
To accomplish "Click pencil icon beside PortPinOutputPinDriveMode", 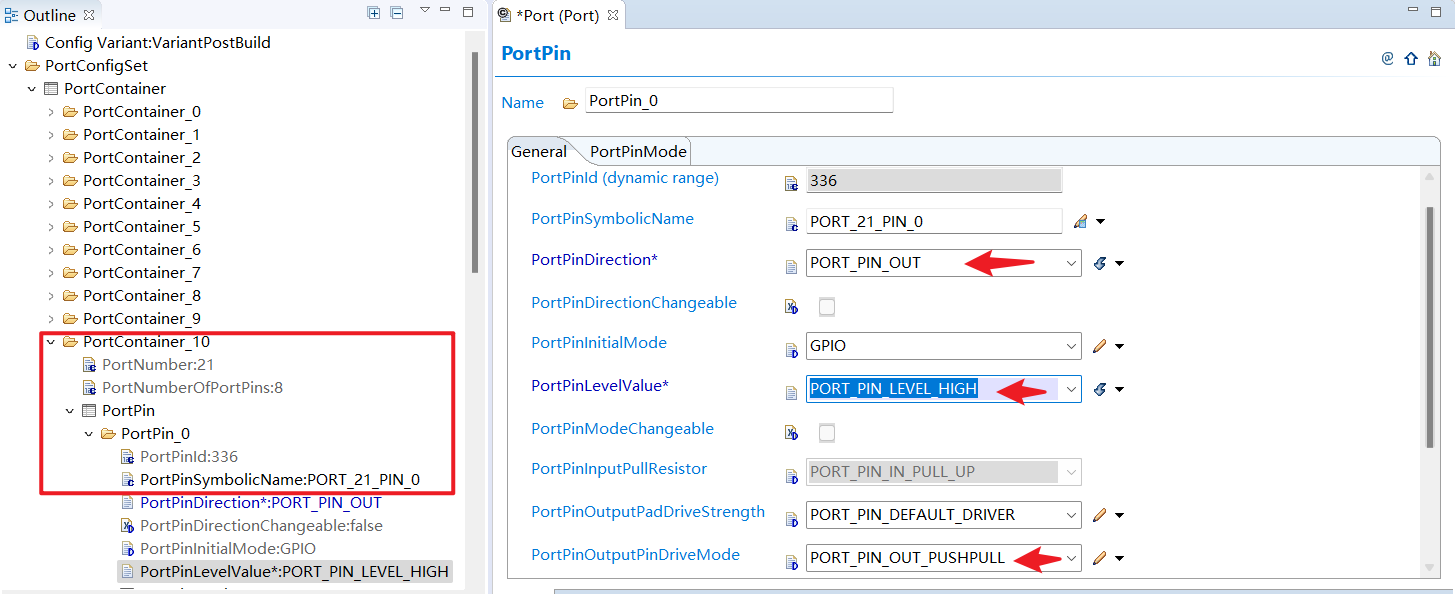I will tap(1099, 558).
